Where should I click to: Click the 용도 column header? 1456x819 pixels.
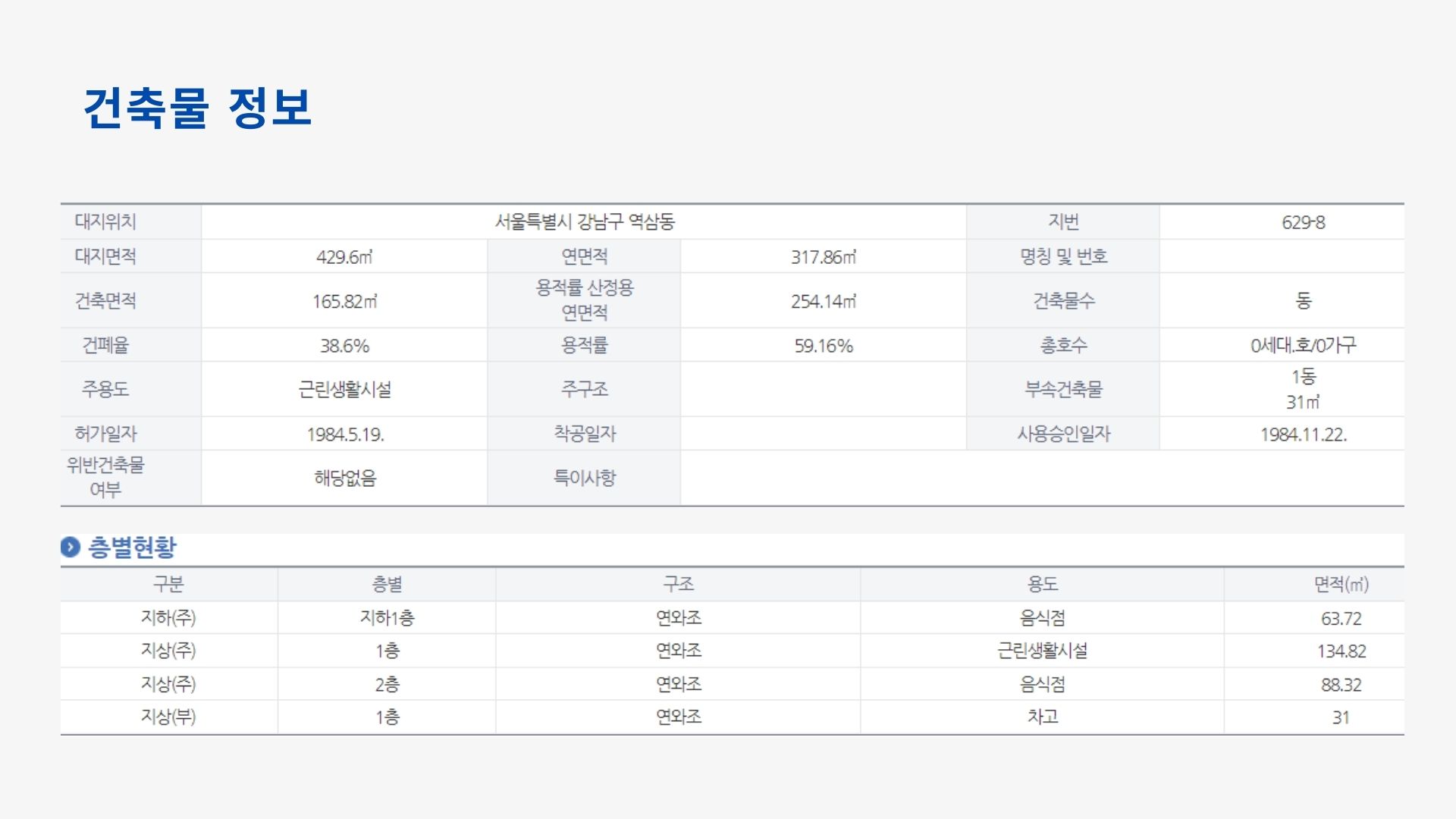(1042, 584)
